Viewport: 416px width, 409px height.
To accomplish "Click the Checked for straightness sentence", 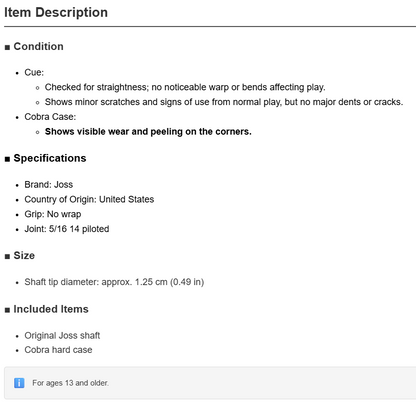I will [x=185, y=87].
